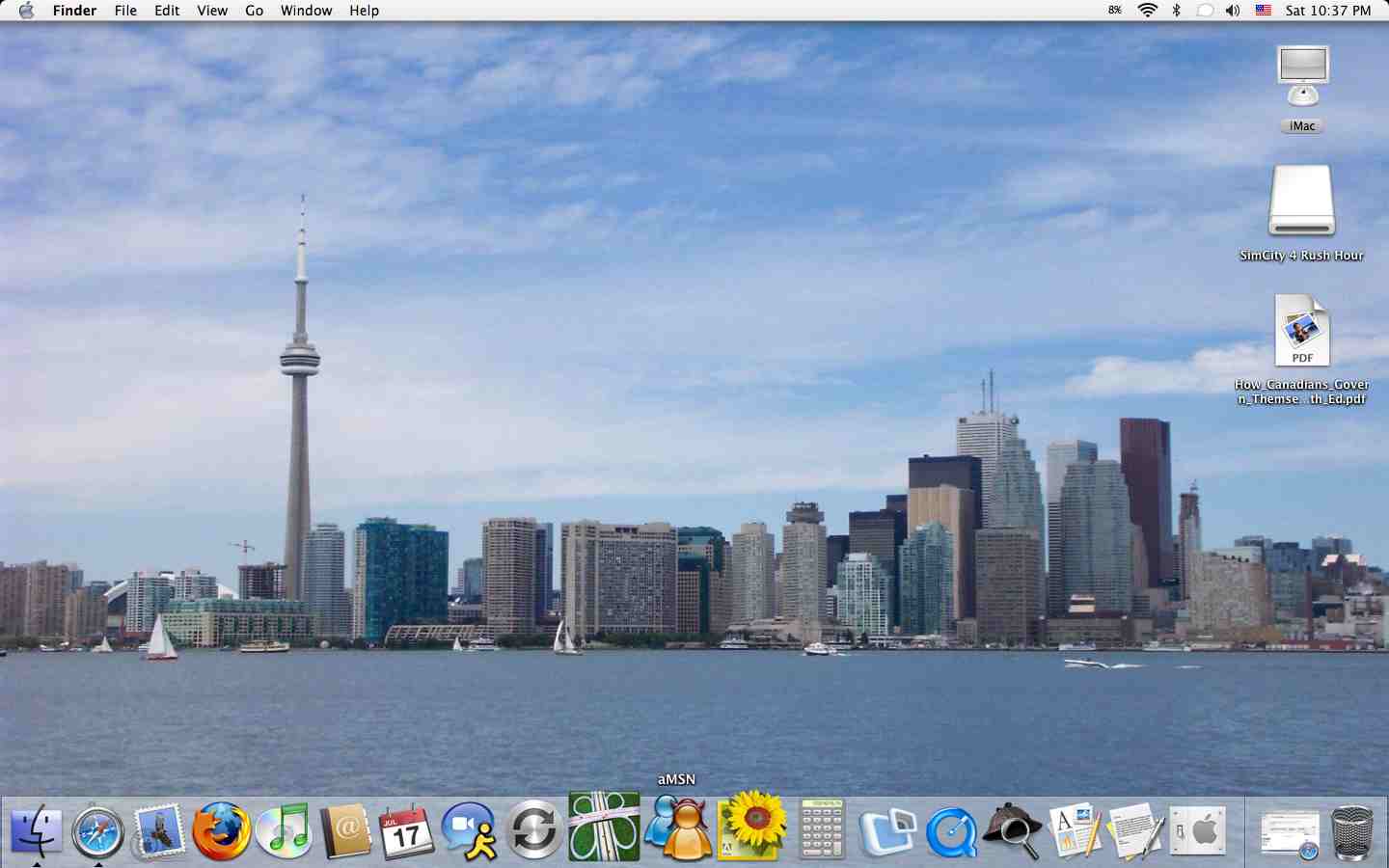Viewport: 1389px width, 868px height.
Task: Launch QuickTime Player from the dock
Action: coord(951,831)
